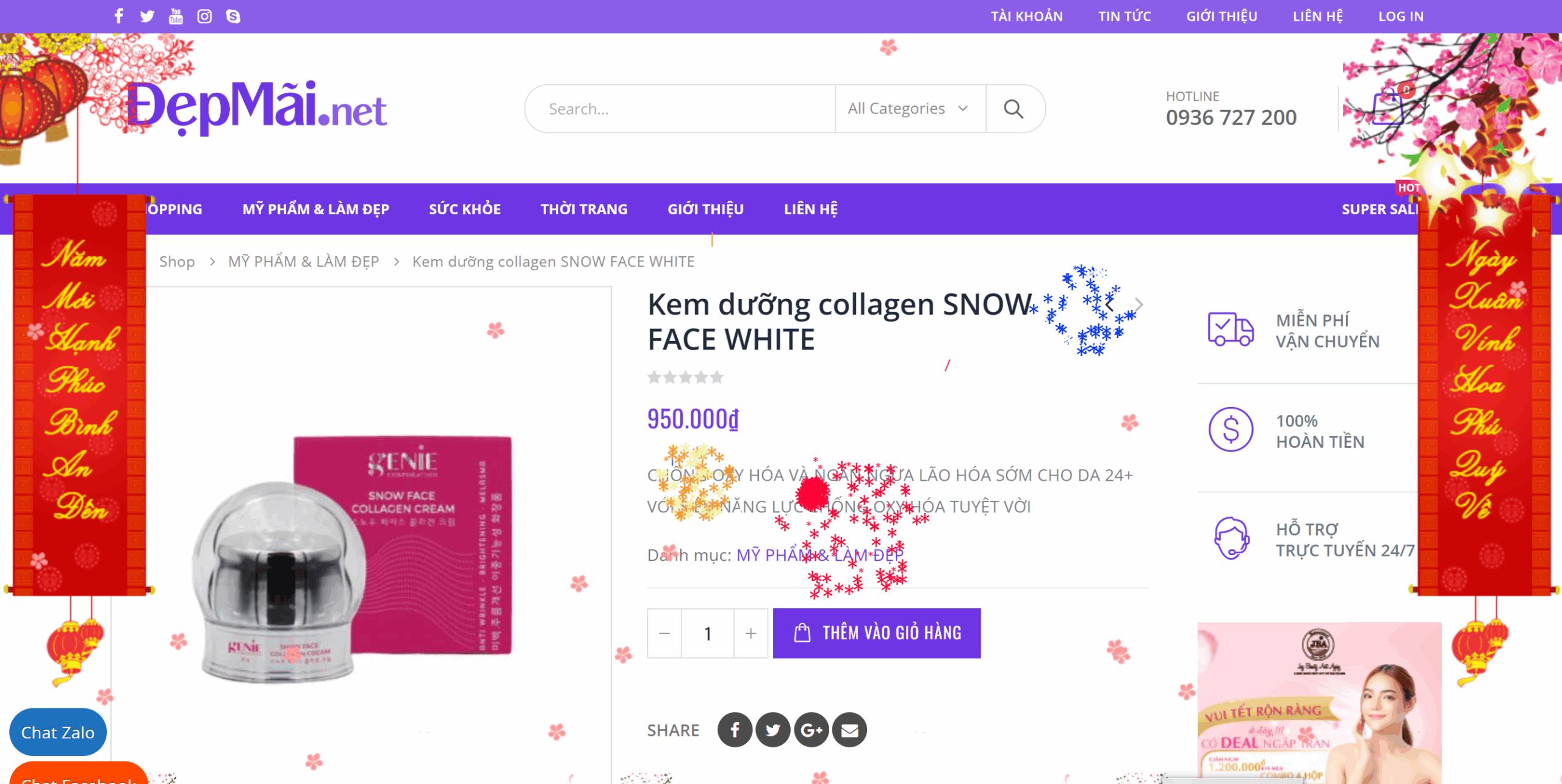Viewport: 1562px width, 784px height.
Task: Open MỸ PHẨM & LÀM ĐẸP menu
Action: coord(315,209)
